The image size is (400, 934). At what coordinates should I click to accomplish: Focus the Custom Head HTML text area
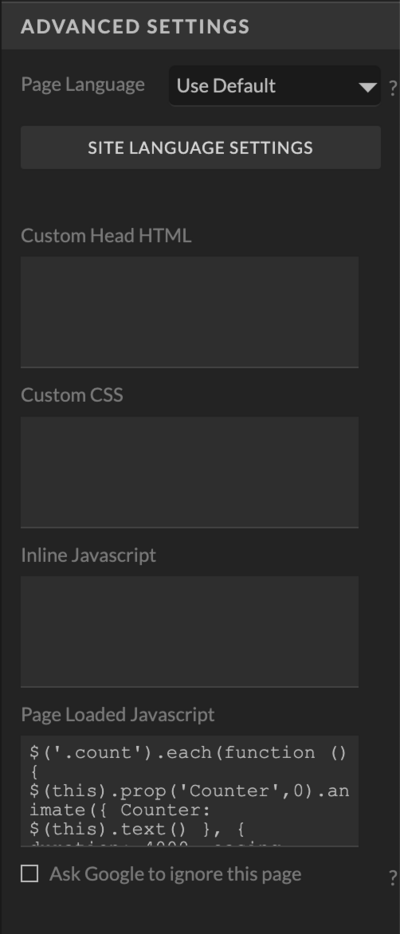click(x=189, y=312)
